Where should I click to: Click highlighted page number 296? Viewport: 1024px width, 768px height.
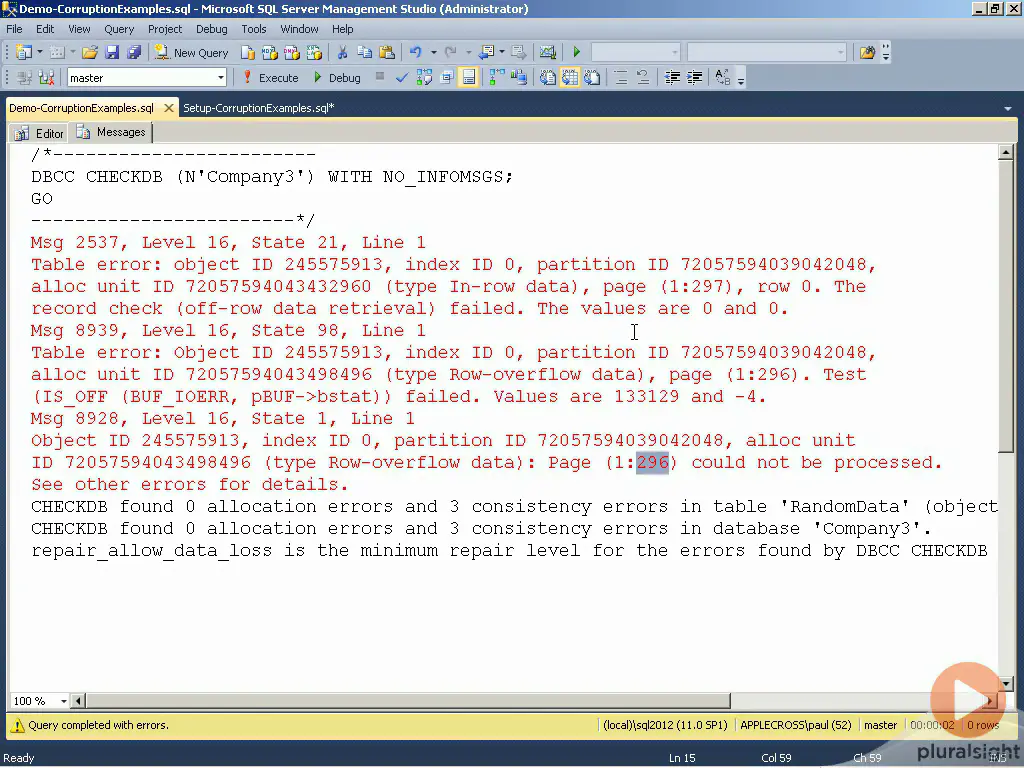(x=652, y=462)
